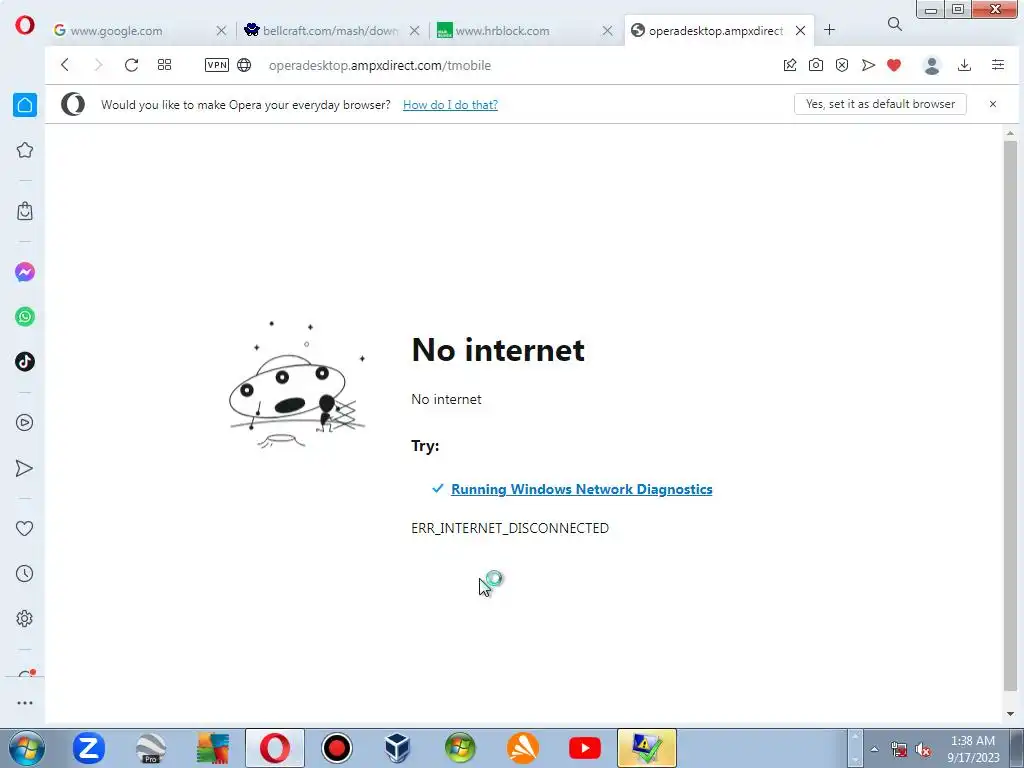Open sidebar Settings gear icon

(x=25, y=618)
